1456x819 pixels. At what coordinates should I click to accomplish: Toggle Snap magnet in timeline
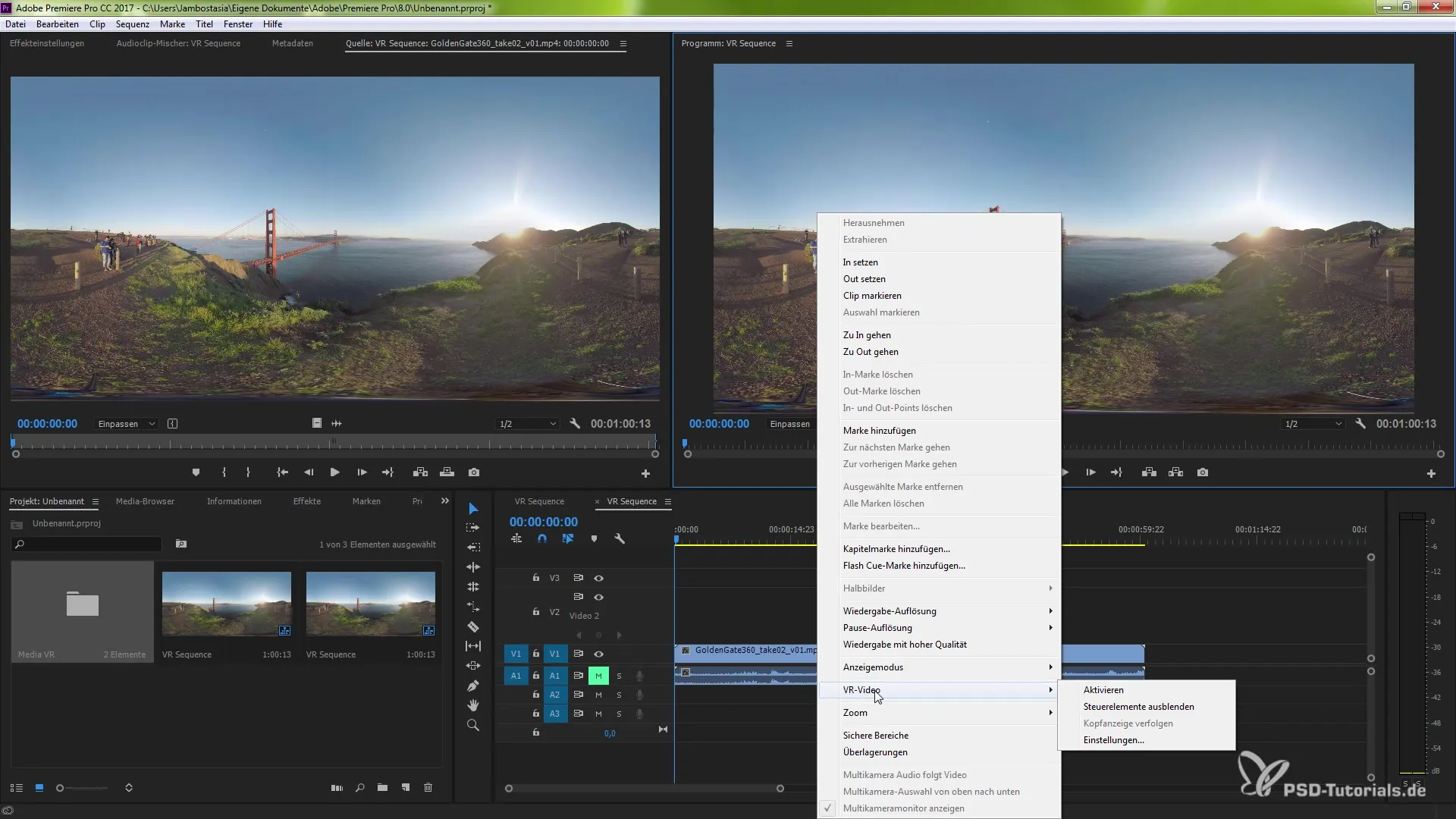(542, 538)
